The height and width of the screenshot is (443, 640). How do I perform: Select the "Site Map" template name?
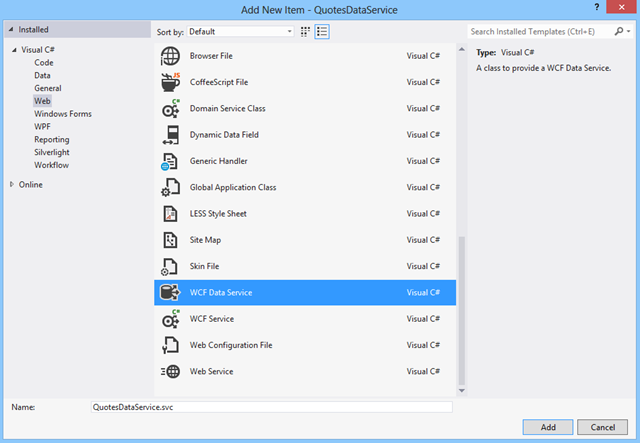tap(205, 240)
